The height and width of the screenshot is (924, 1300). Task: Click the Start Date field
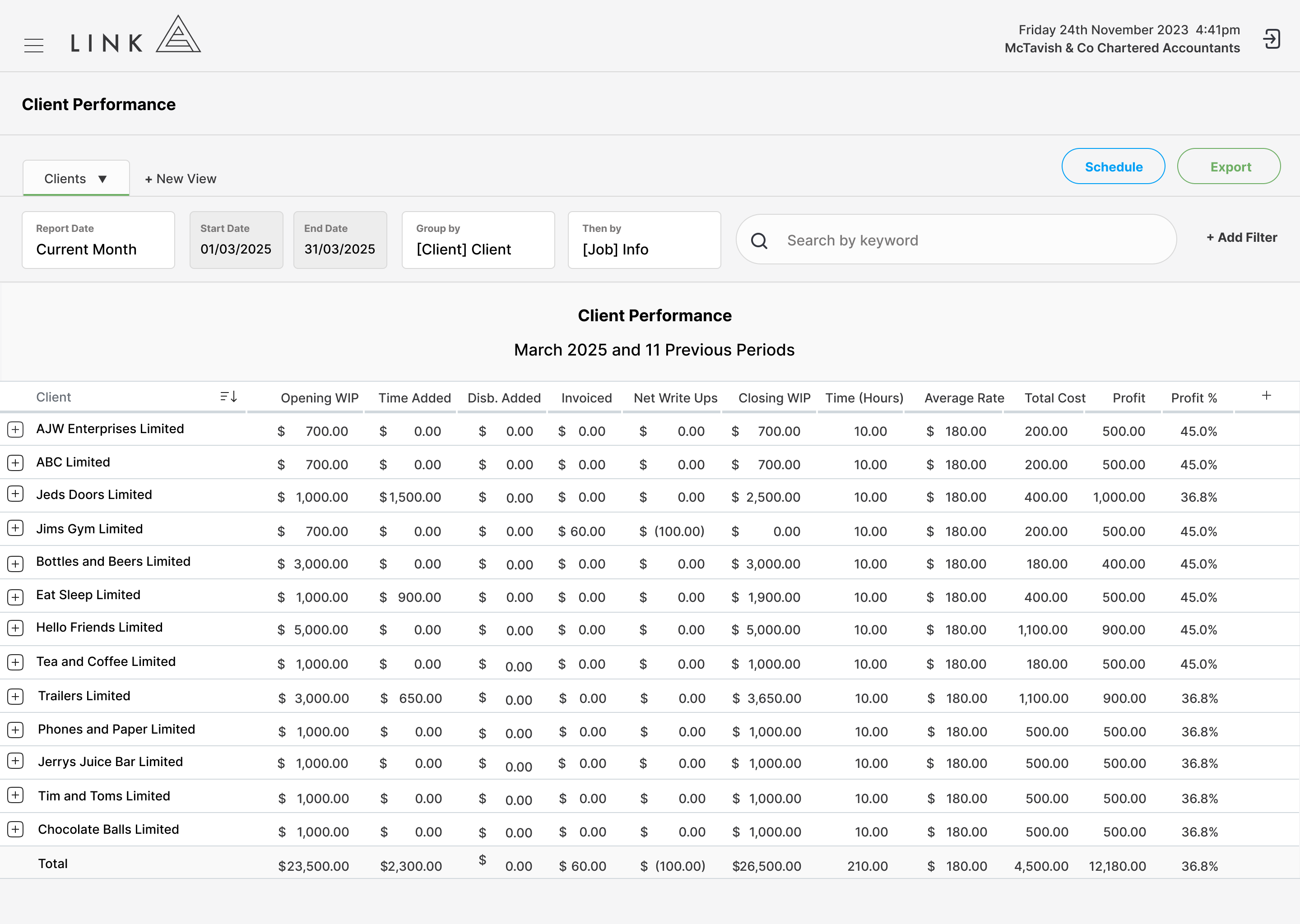pyautogui.click(x=236, y=240)
